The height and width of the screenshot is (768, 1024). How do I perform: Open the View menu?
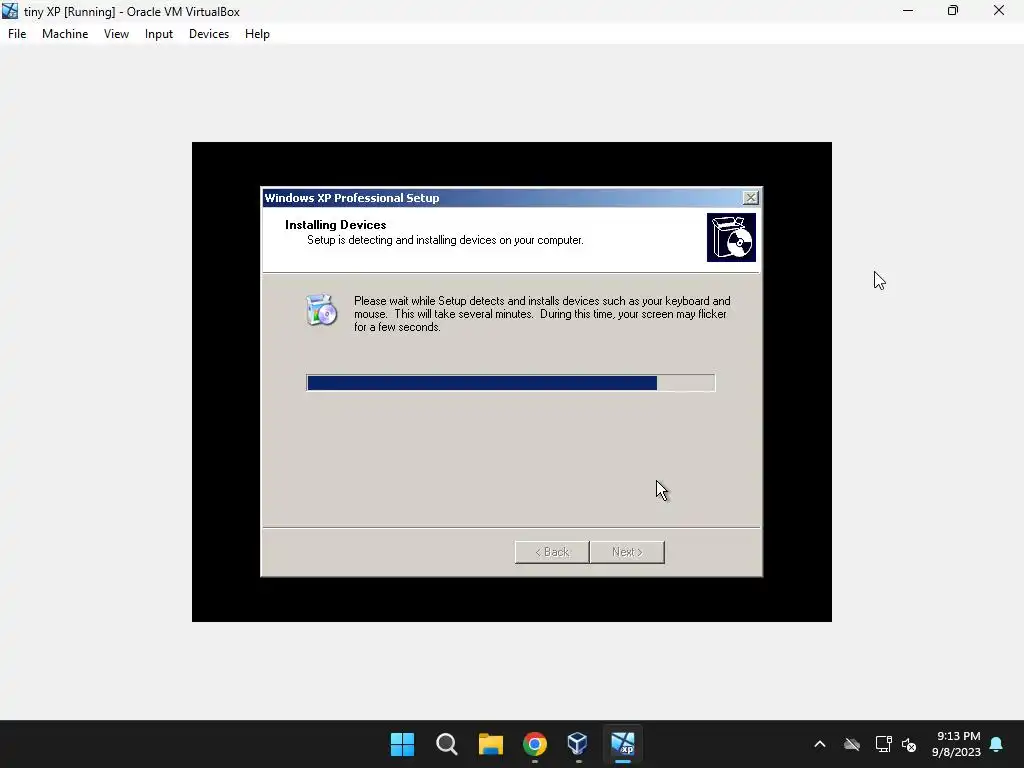pyautogui.click(x=116, y=34)
